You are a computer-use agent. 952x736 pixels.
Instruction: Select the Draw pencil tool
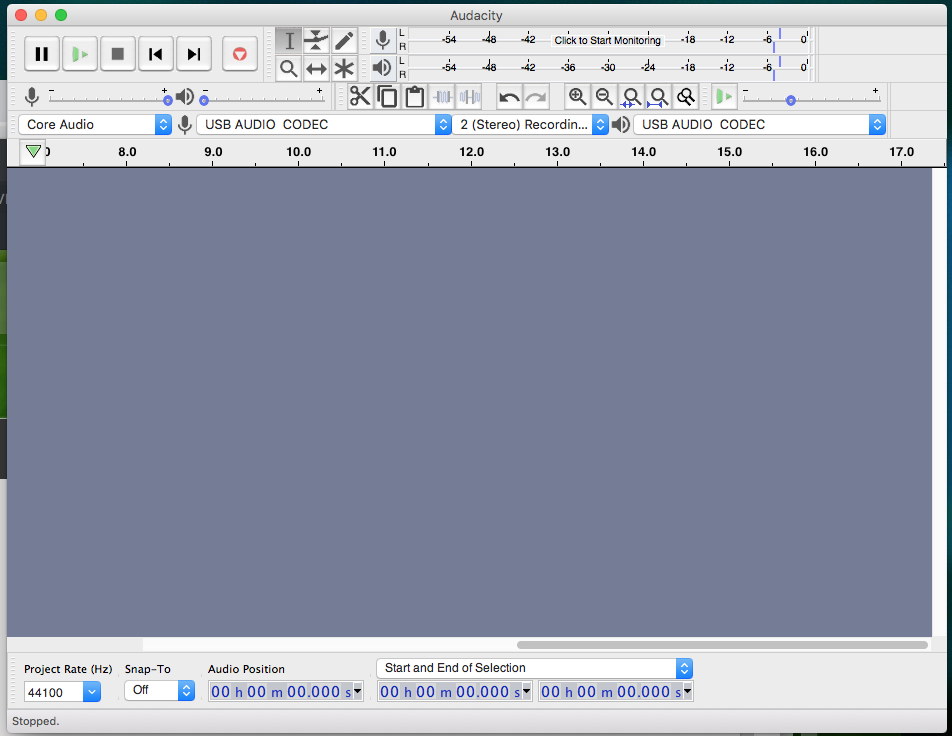tap(344, 41)
